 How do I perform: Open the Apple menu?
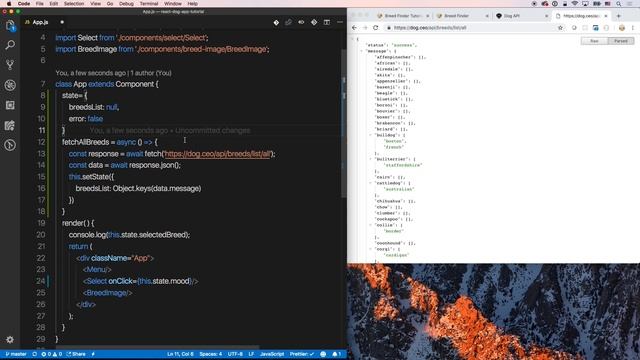9,4
